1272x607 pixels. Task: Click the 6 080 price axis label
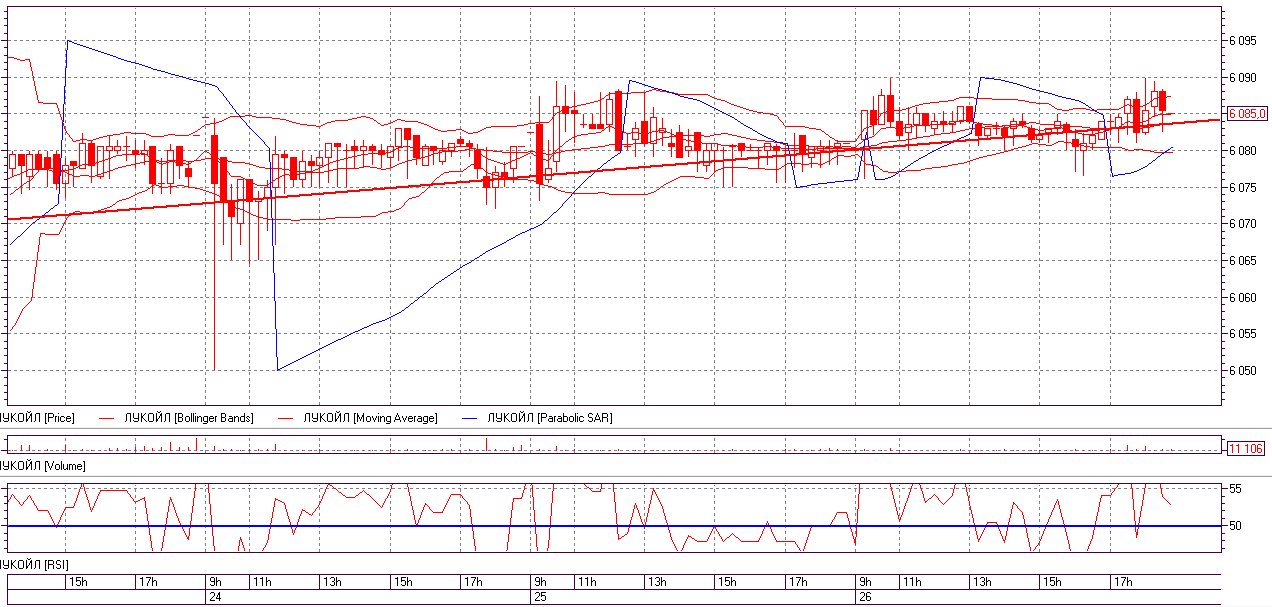[1242, 151]
